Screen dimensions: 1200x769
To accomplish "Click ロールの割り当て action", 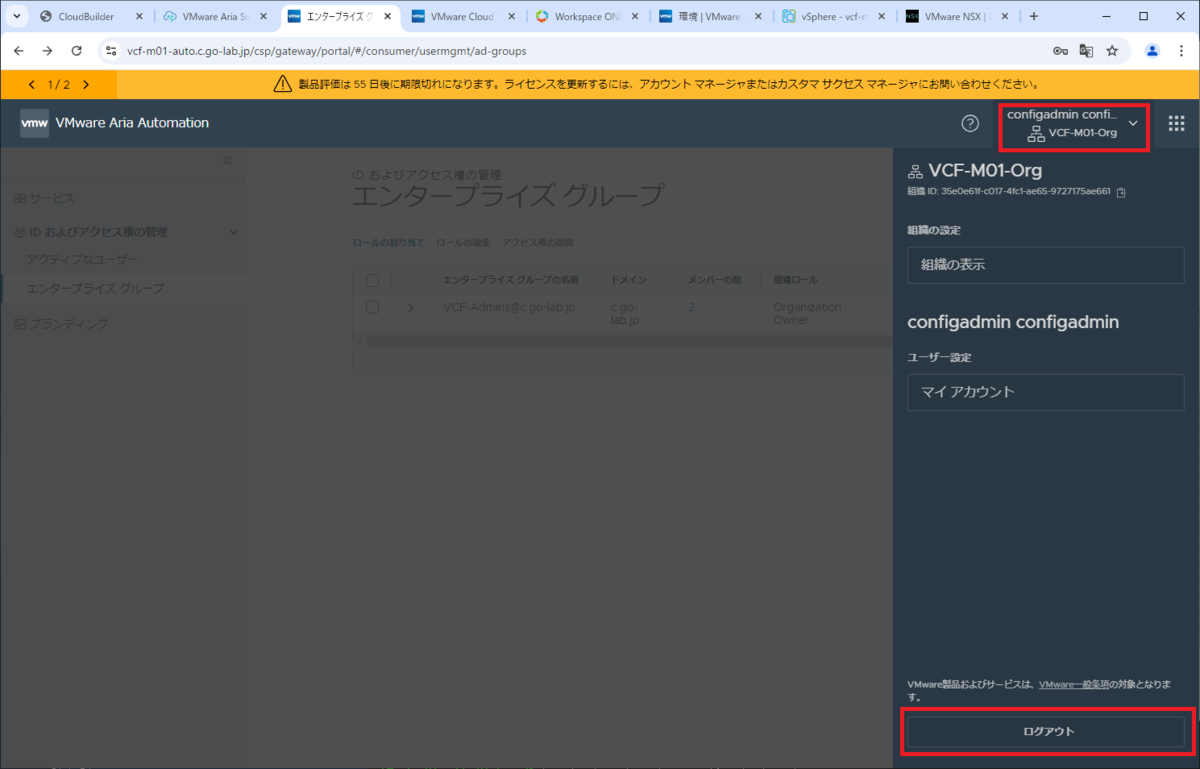I will (388, 243).
